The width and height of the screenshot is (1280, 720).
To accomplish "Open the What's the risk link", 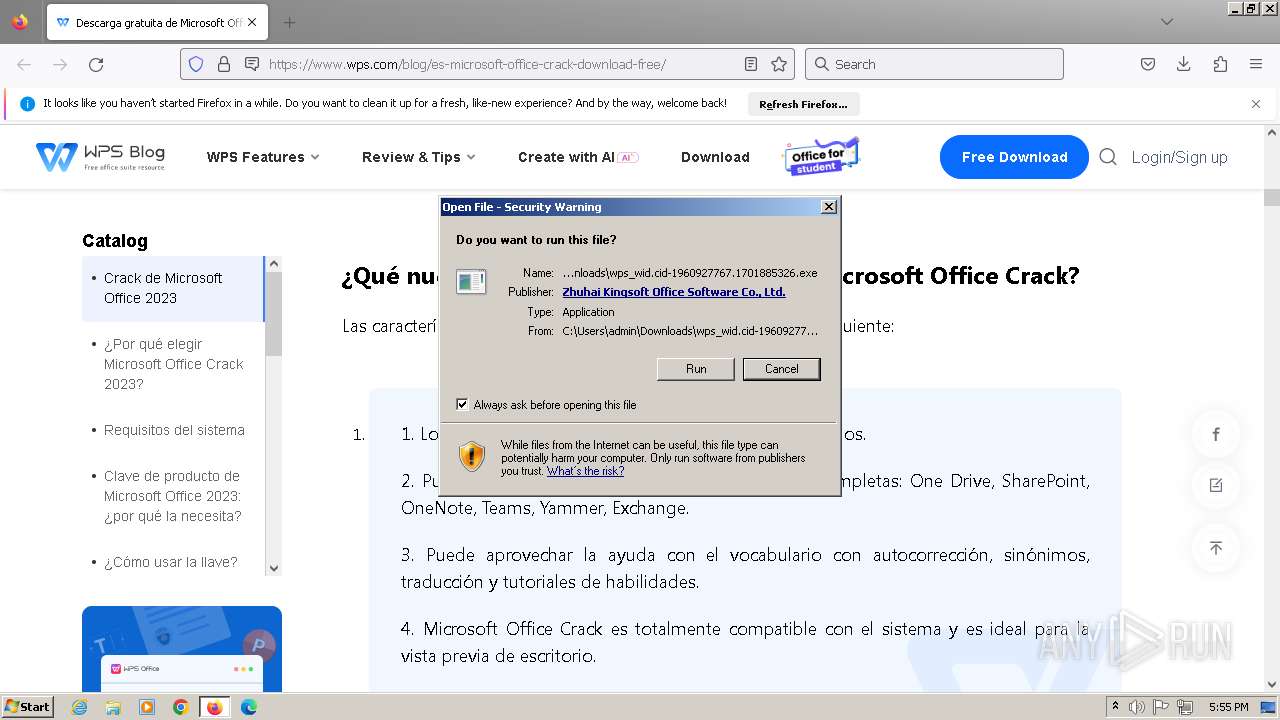I will pos(585,471).
